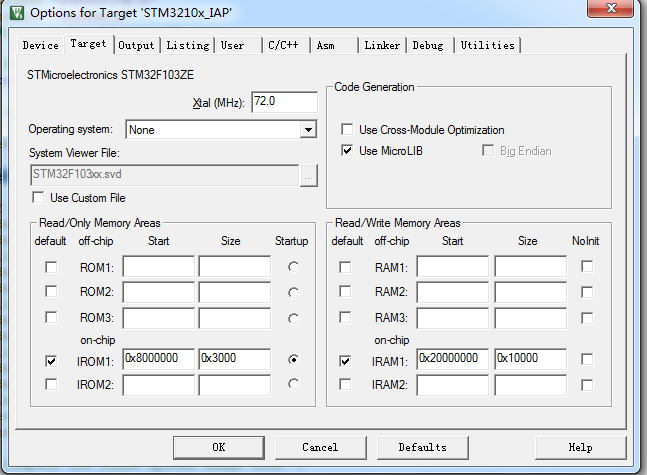Click the ROM2 Start field
The height and width of the screenshot is (475, 647).
[x=158, y=292]
